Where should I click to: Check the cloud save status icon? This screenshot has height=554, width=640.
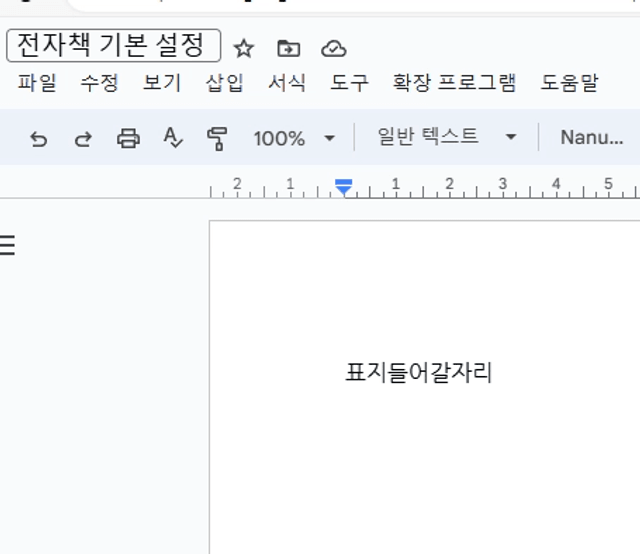tap(334, 49)
